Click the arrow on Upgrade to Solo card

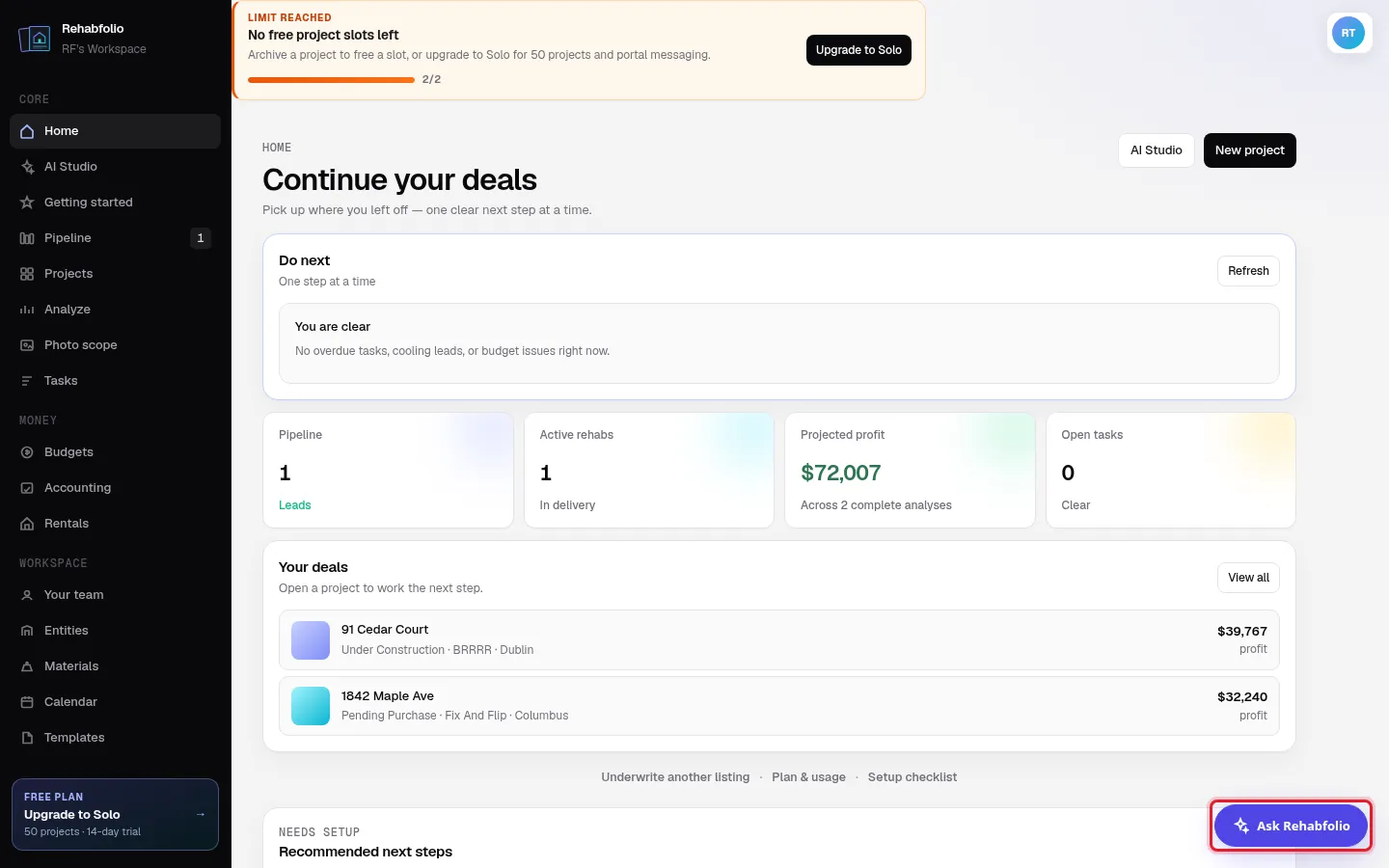201,814
